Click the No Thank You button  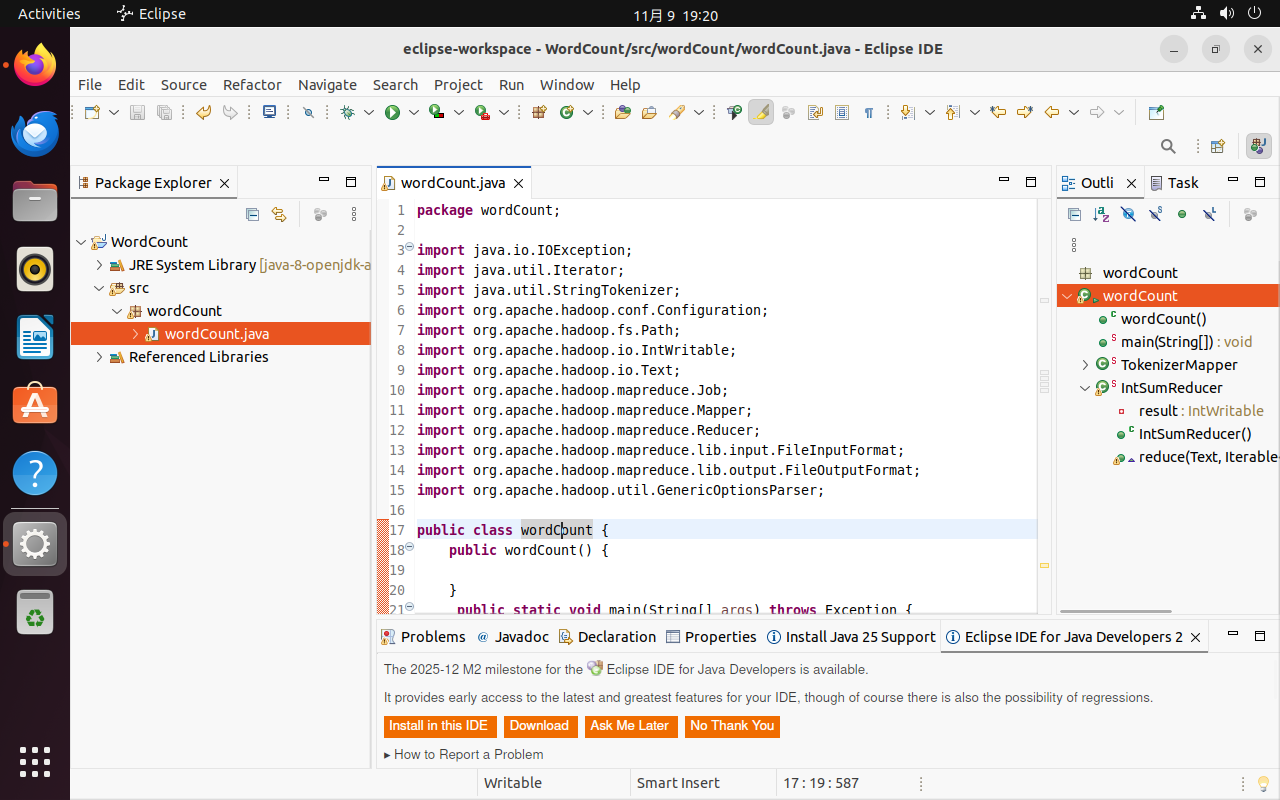[732, 726]
